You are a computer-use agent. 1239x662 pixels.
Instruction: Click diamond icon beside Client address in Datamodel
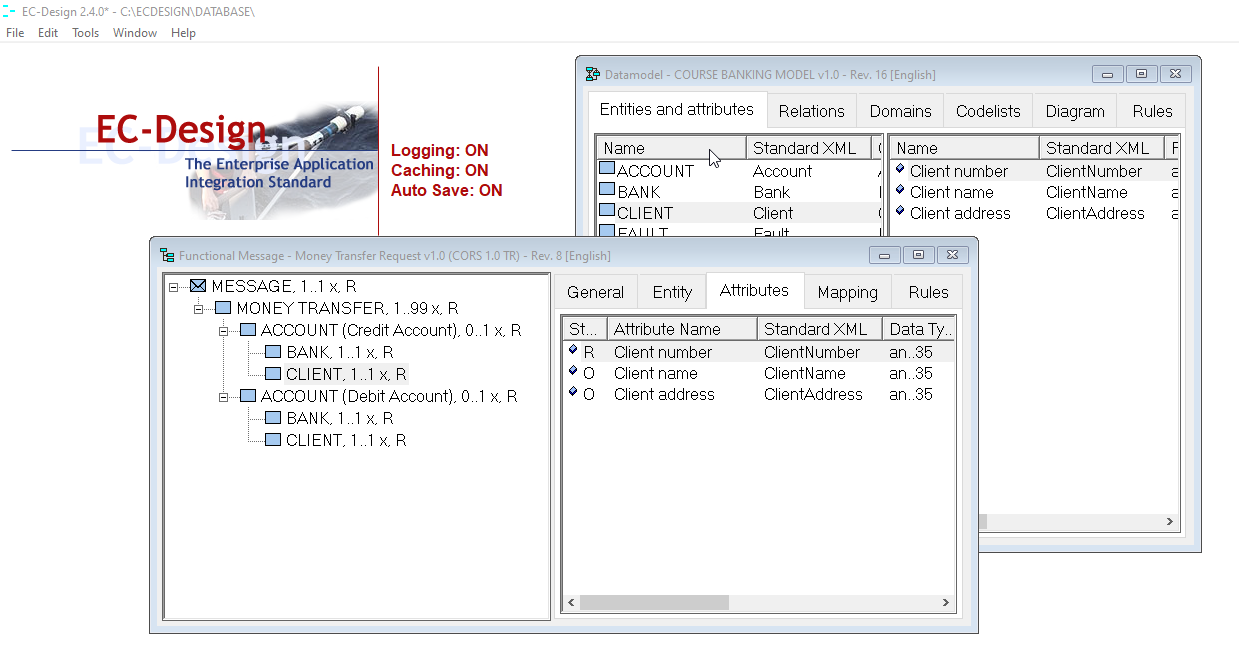coord(900,212)
